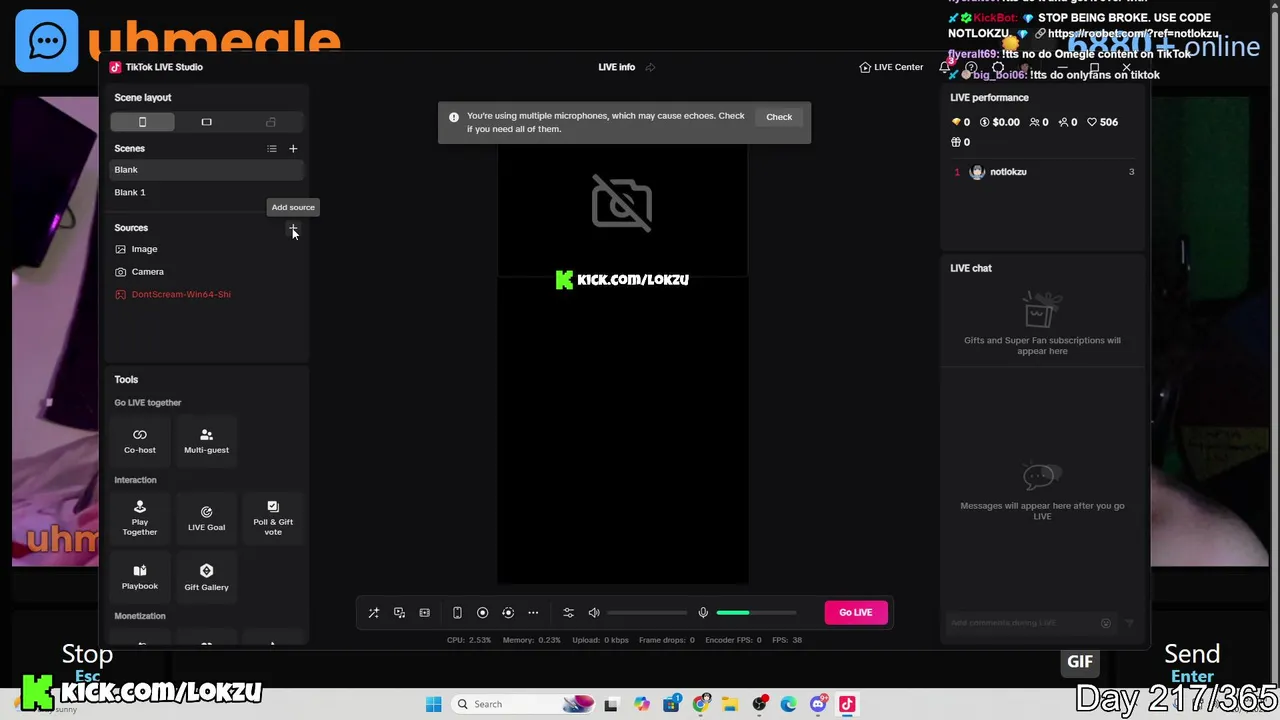This screenshot has height=720, width=1280.
Task: Open the Co-host tool
Action: pos(140,441)
